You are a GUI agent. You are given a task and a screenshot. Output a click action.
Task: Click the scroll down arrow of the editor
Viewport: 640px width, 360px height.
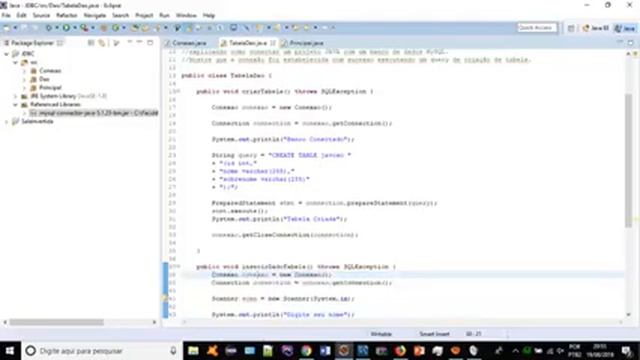coord(628,314)
